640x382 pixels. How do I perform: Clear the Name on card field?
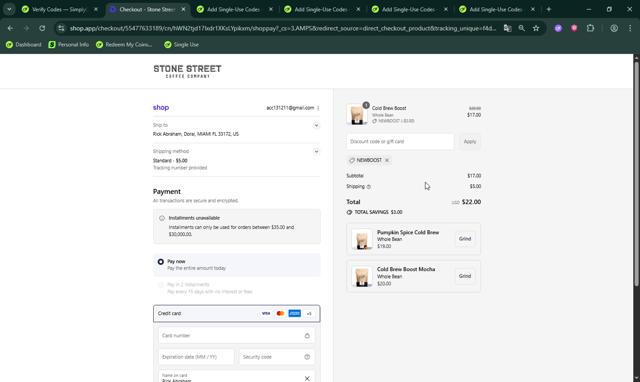(307, 378)
